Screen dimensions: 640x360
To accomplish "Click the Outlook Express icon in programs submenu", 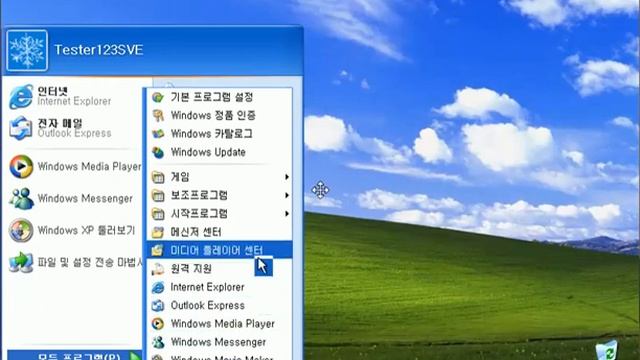I will [158, 306].
